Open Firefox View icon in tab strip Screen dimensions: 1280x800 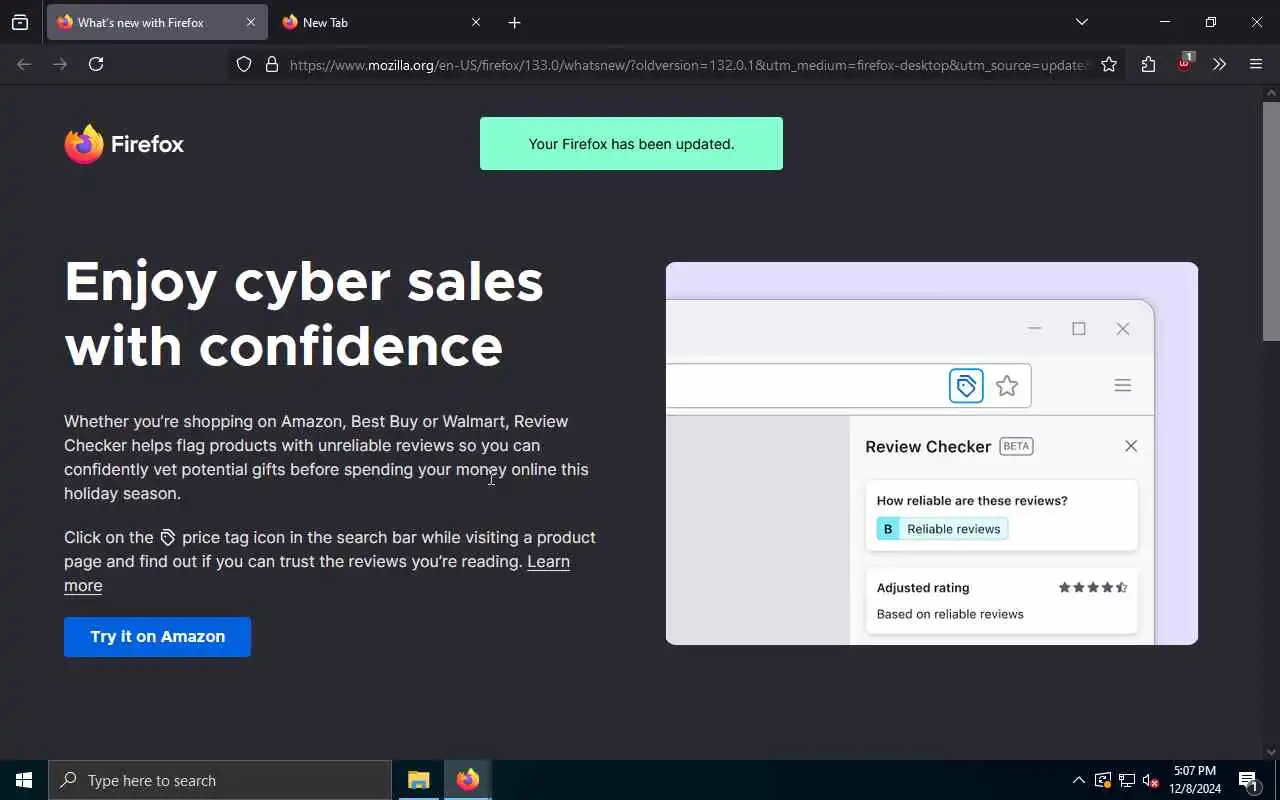point(20,22)
